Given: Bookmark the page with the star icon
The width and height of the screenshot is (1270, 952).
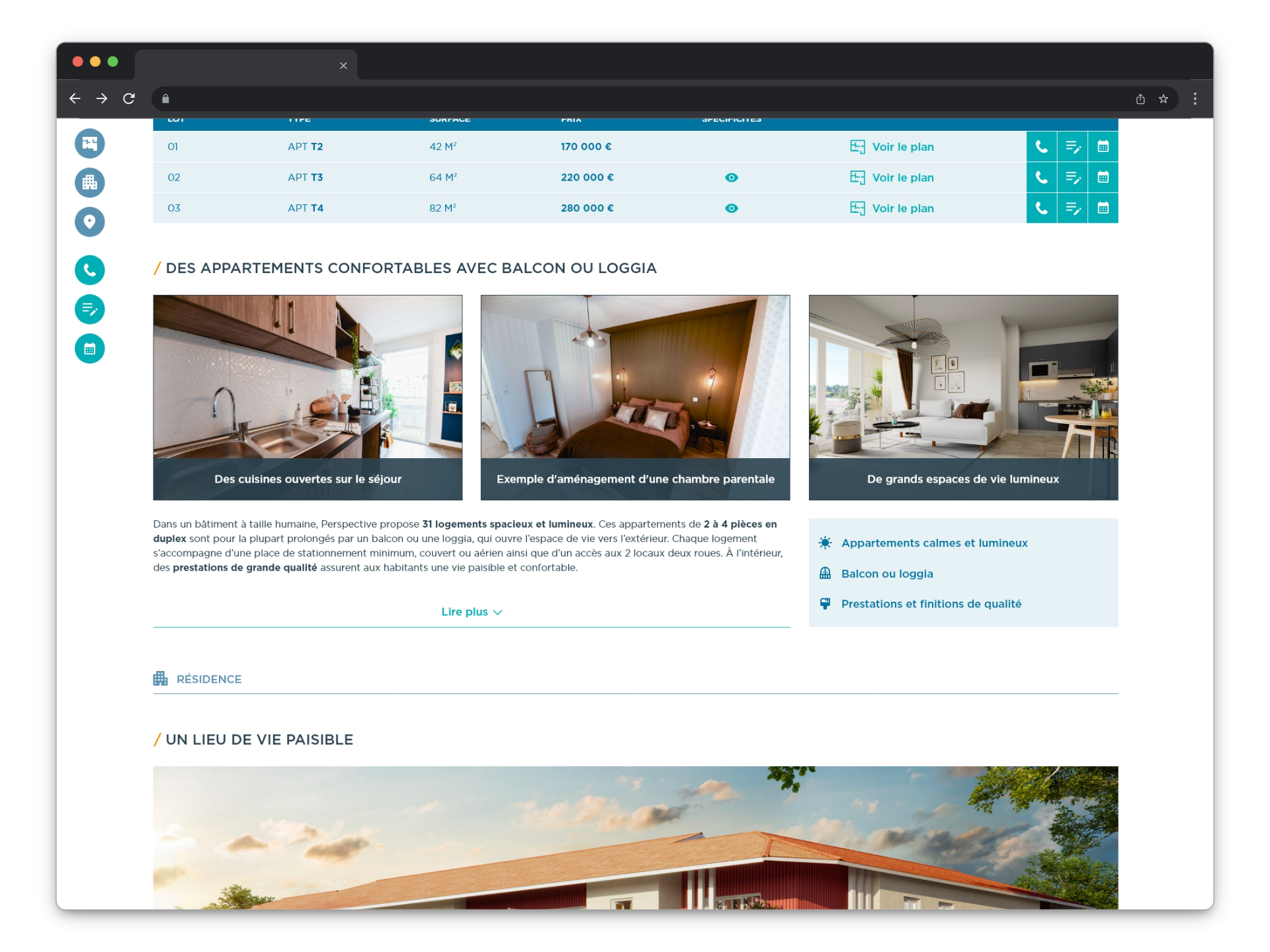Looking at the screenshot, I should coord(1163,99).
